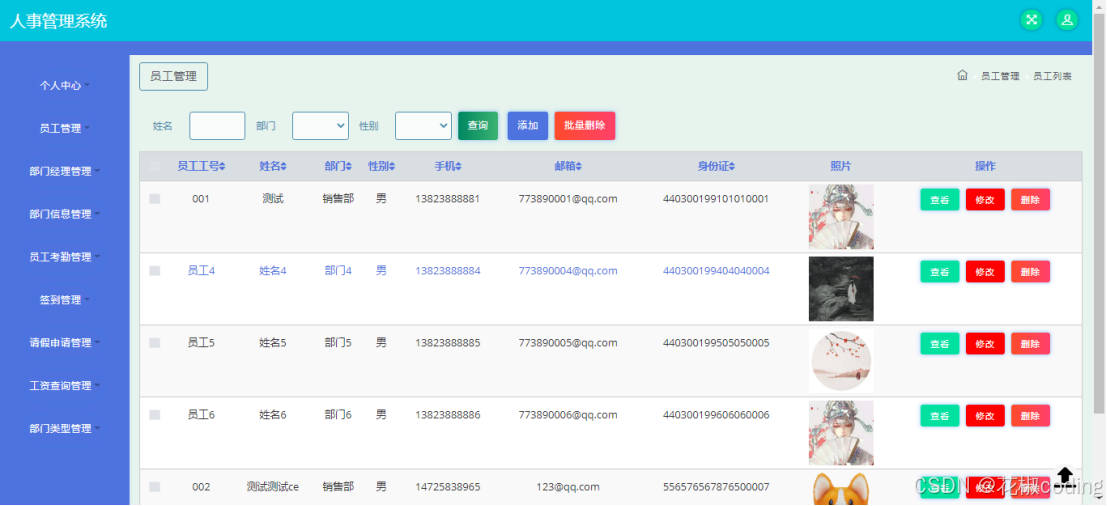
Task: Click email 773890004@qq.com cell
Action: coord(568,271)
